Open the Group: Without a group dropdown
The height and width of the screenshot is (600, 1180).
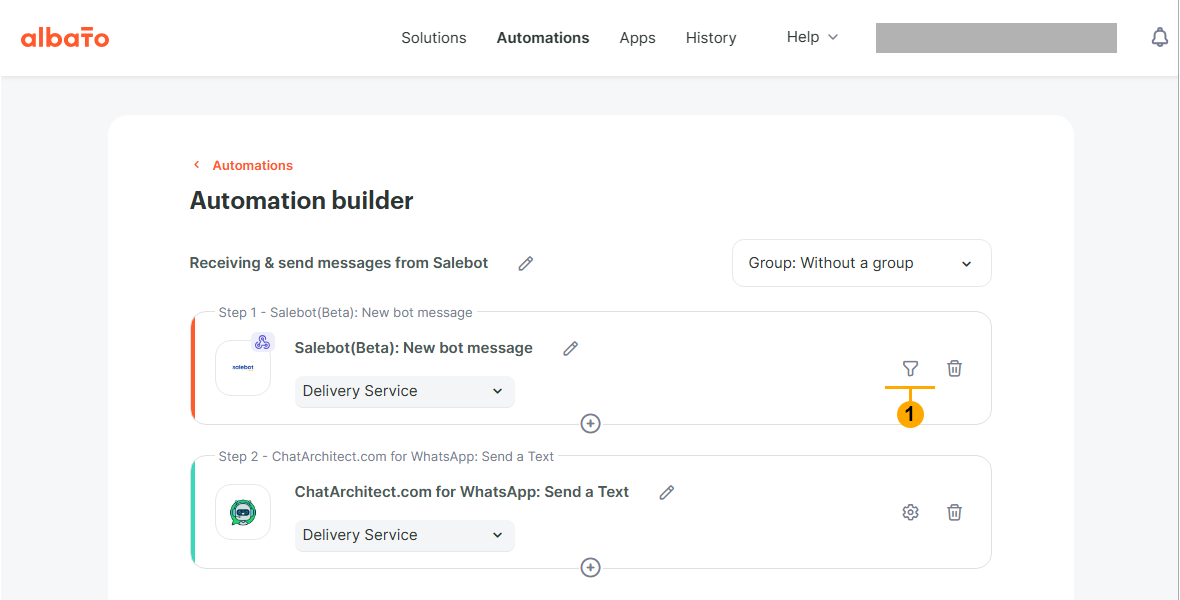(x=862, y=263)
